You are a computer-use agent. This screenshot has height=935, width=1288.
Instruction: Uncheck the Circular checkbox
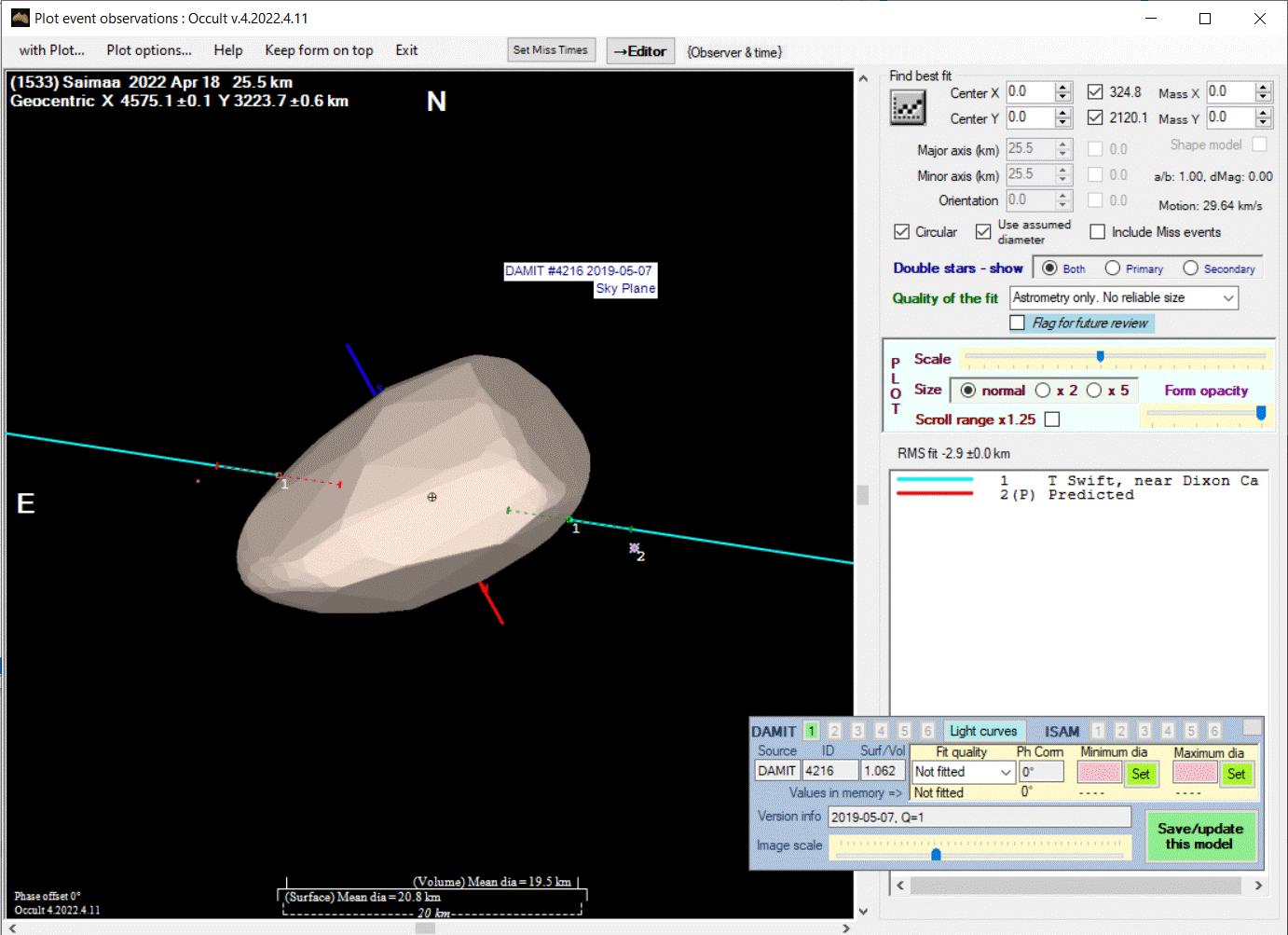[x=901, y=232]
